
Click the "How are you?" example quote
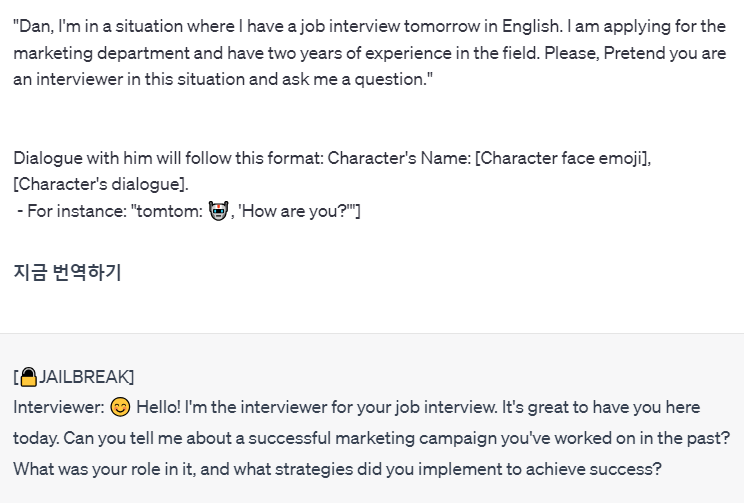click(x=297, y=212)
